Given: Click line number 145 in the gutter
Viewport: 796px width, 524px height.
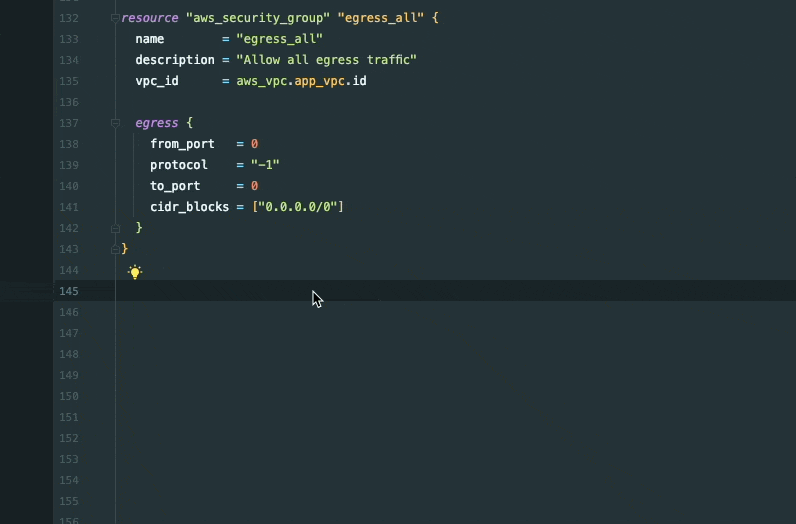Looking at the screenshot, I should click(69, 291).
